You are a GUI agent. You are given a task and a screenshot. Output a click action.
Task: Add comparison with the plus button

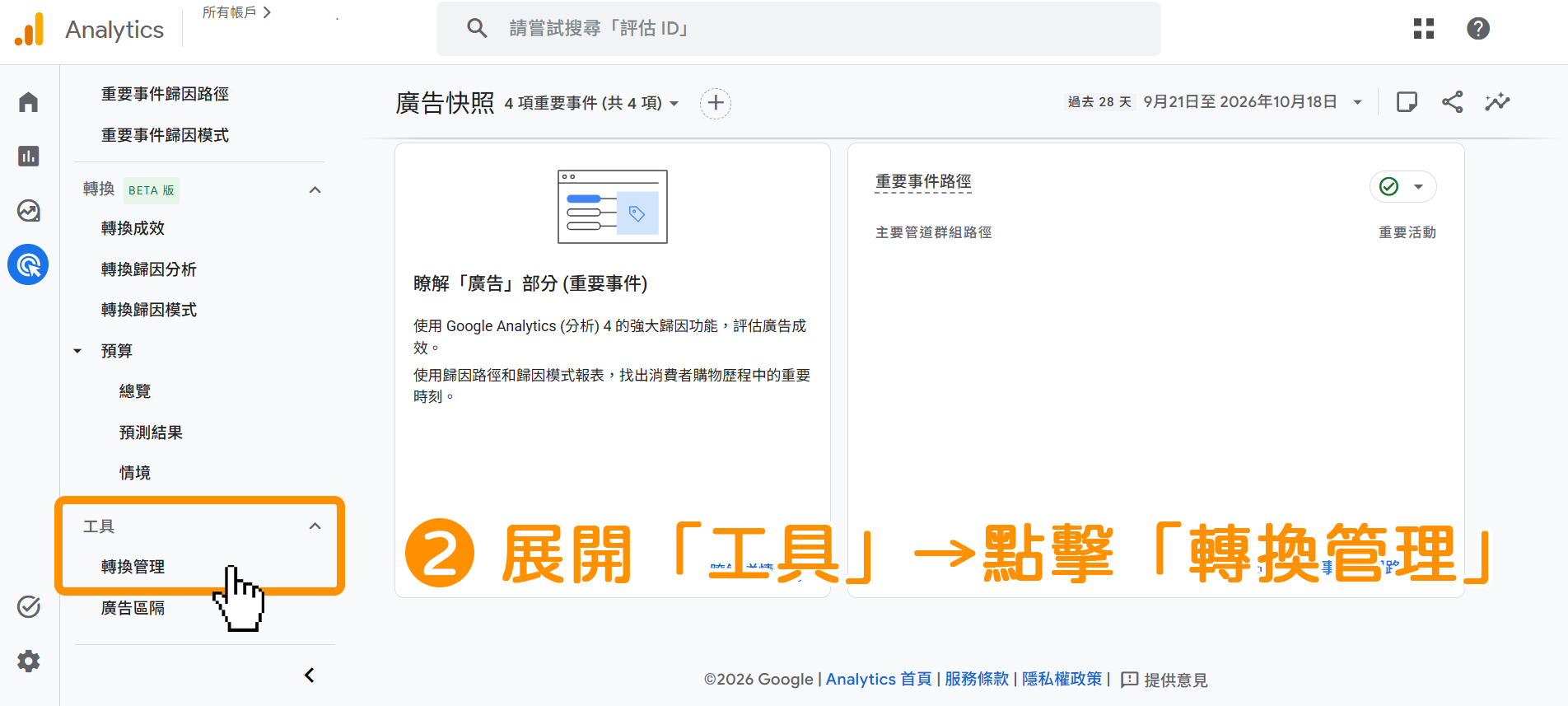pos(716,103)
